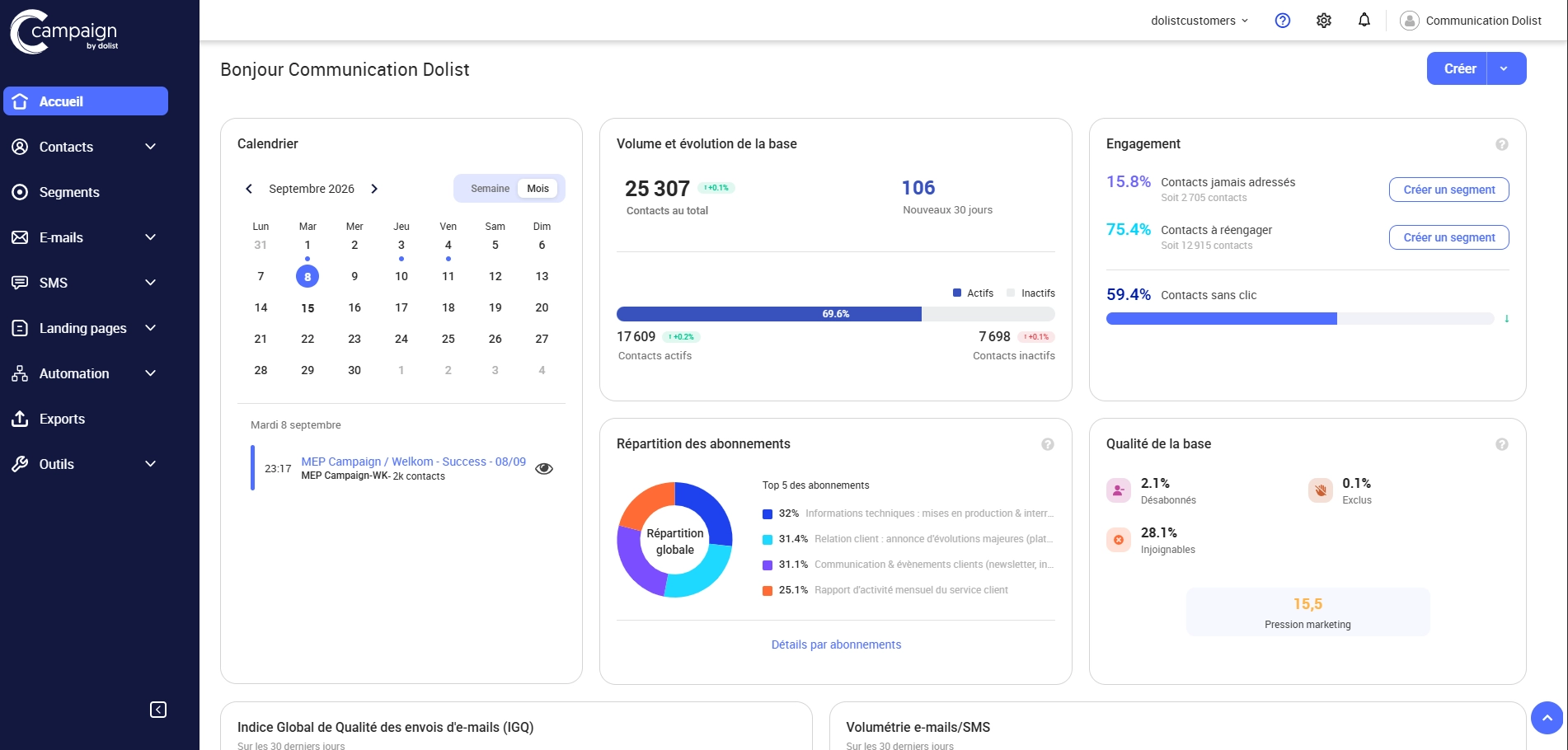Click the back-to-top arrow button
The width and height of the screenshot is (1568, 750).
[x=1547, y=718]
